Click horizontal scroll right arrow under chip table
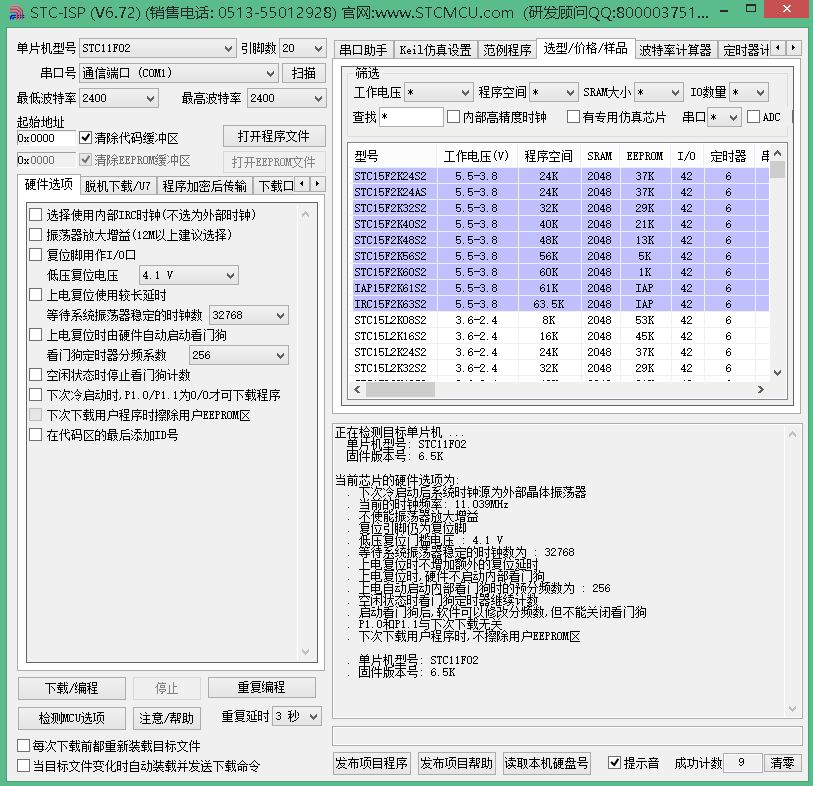813x786 pixels. pyautogui.click(x=761, y=389)
